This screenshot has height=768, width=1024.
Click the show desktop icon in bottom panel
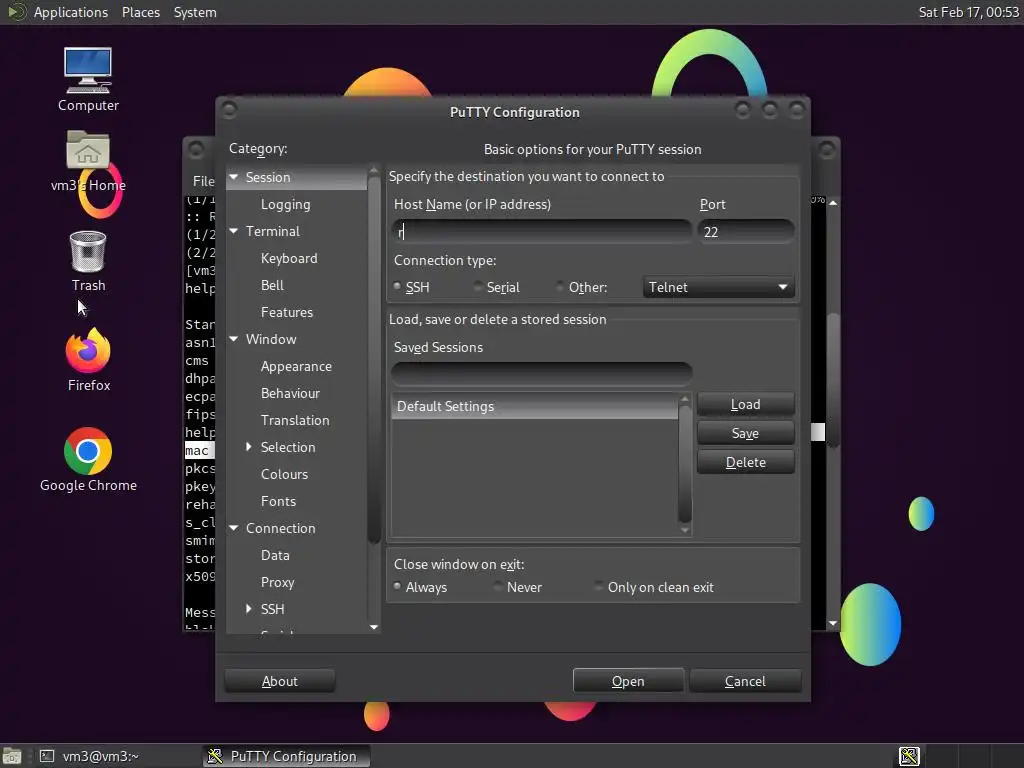[12, 756]
